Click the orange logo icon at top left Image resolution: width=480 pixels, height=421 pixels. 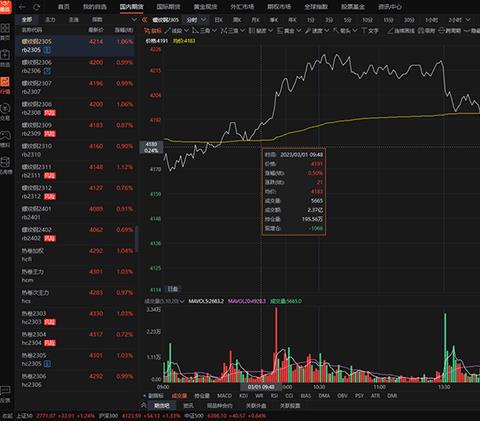5,7
